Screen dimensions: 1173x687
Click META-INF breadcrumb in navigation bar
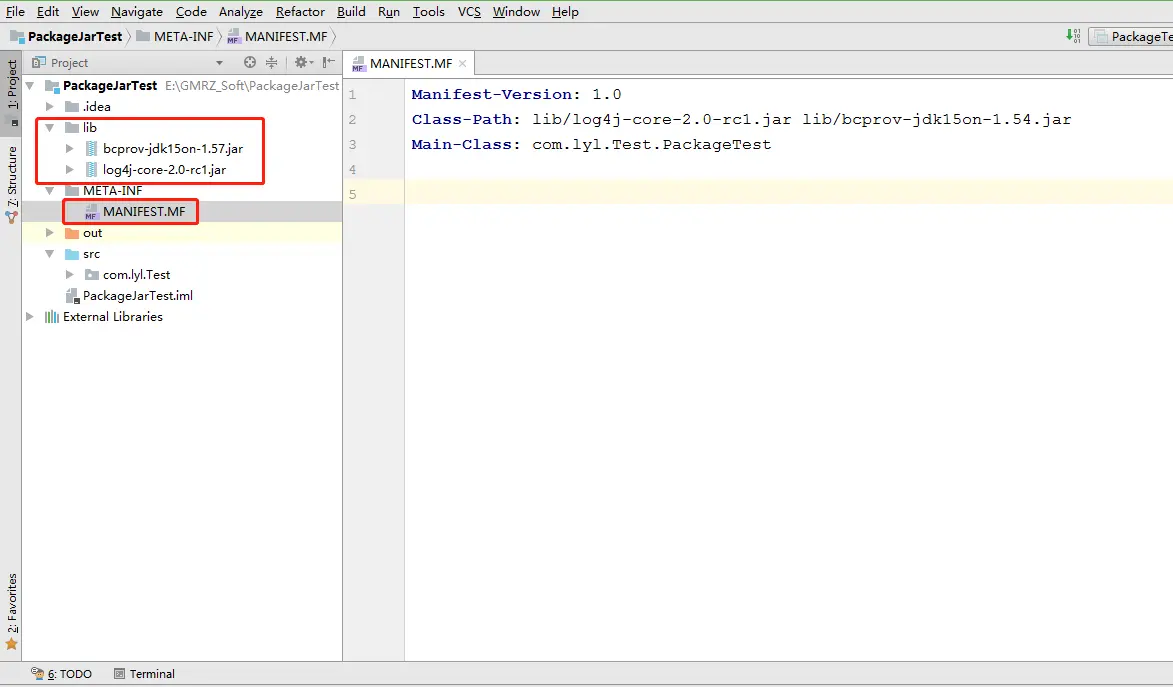point(175,37)
